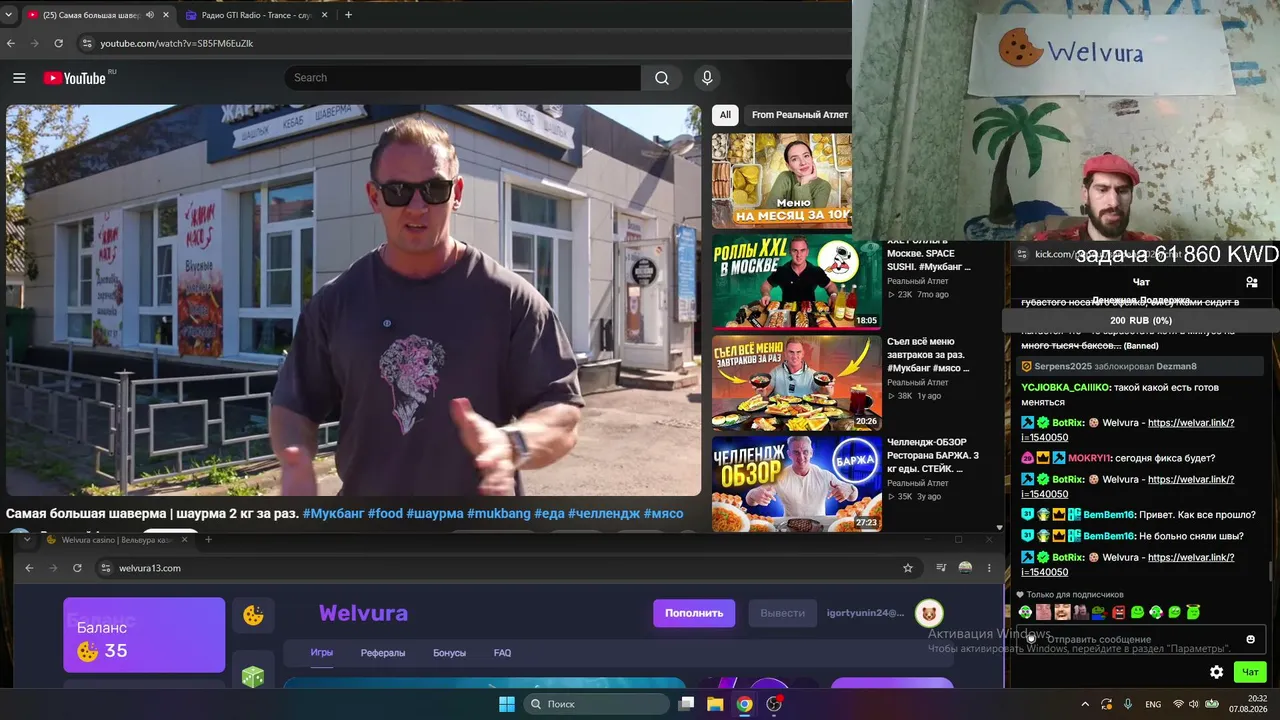Viewport: 1280px width, 720px height.
Task: Open the bear account avatar on Welvura
Action: tap(930, 613)
